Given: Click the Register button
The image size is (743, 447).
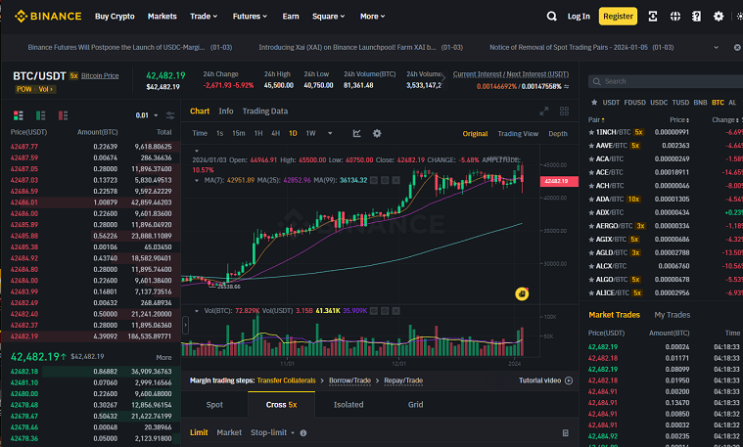Looking at the screenshot, I should point(618,16).
